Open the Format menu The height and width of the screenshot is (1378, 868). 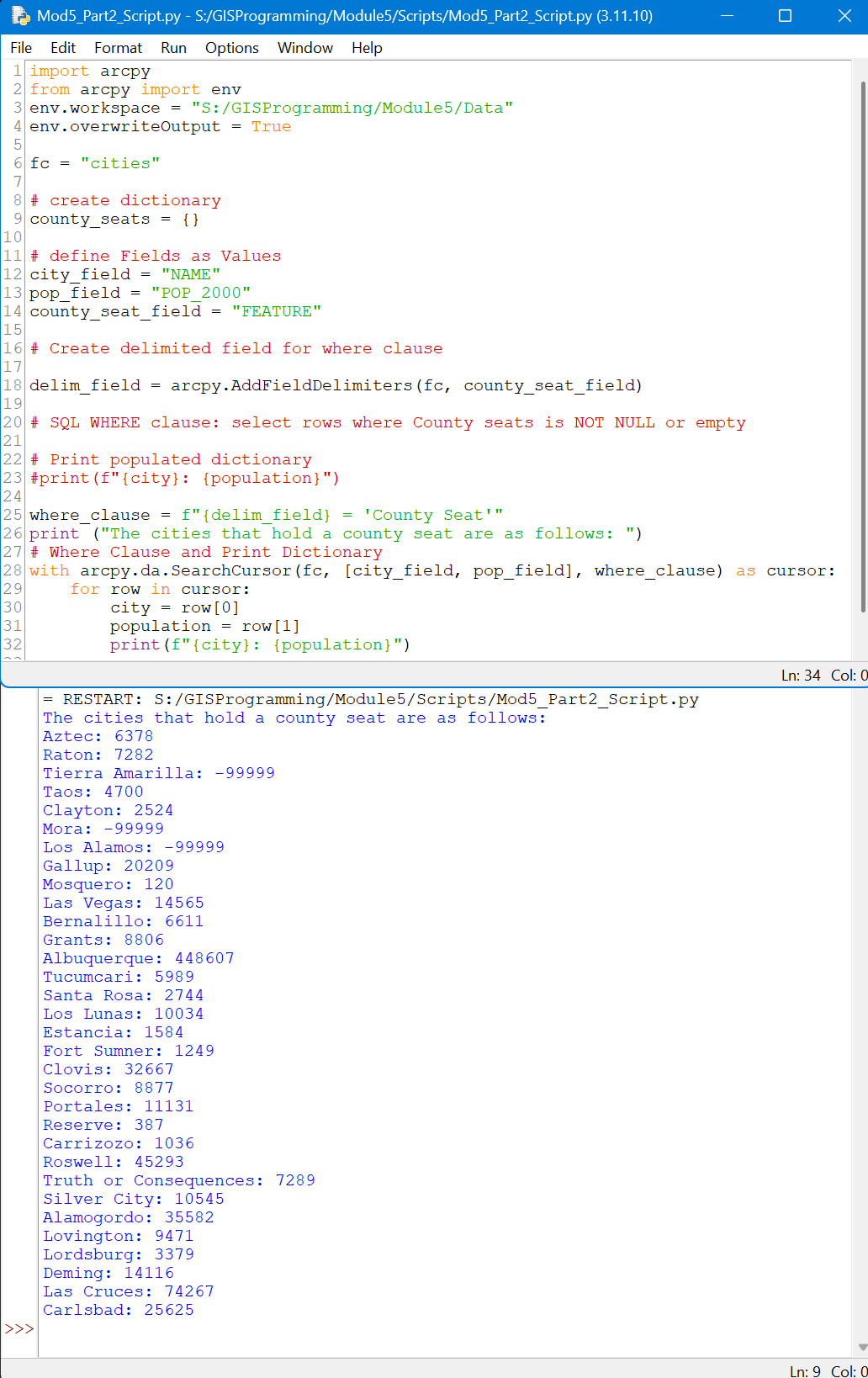pyautogui.click(x=118, y=48)
